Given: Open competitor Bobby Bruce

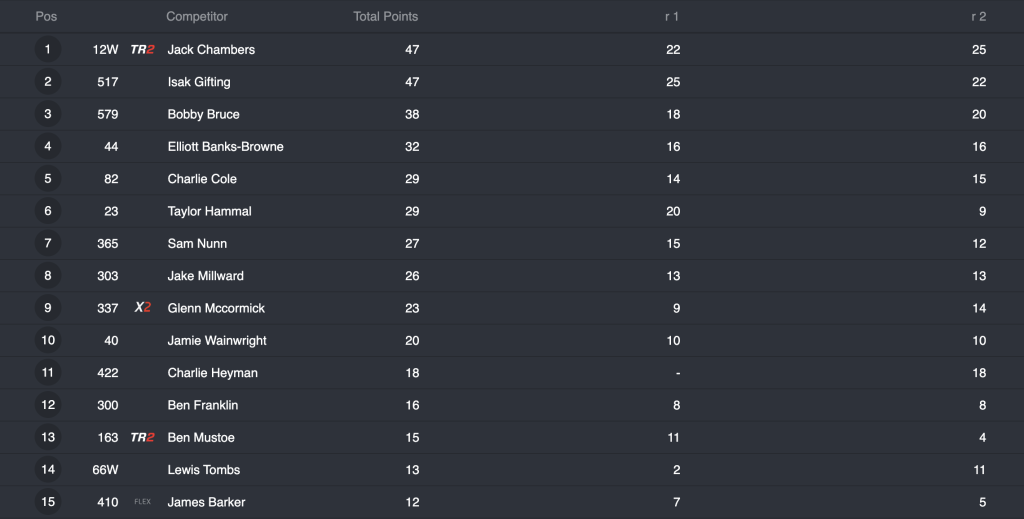Looking at the screenshot, I should (203, 114).
